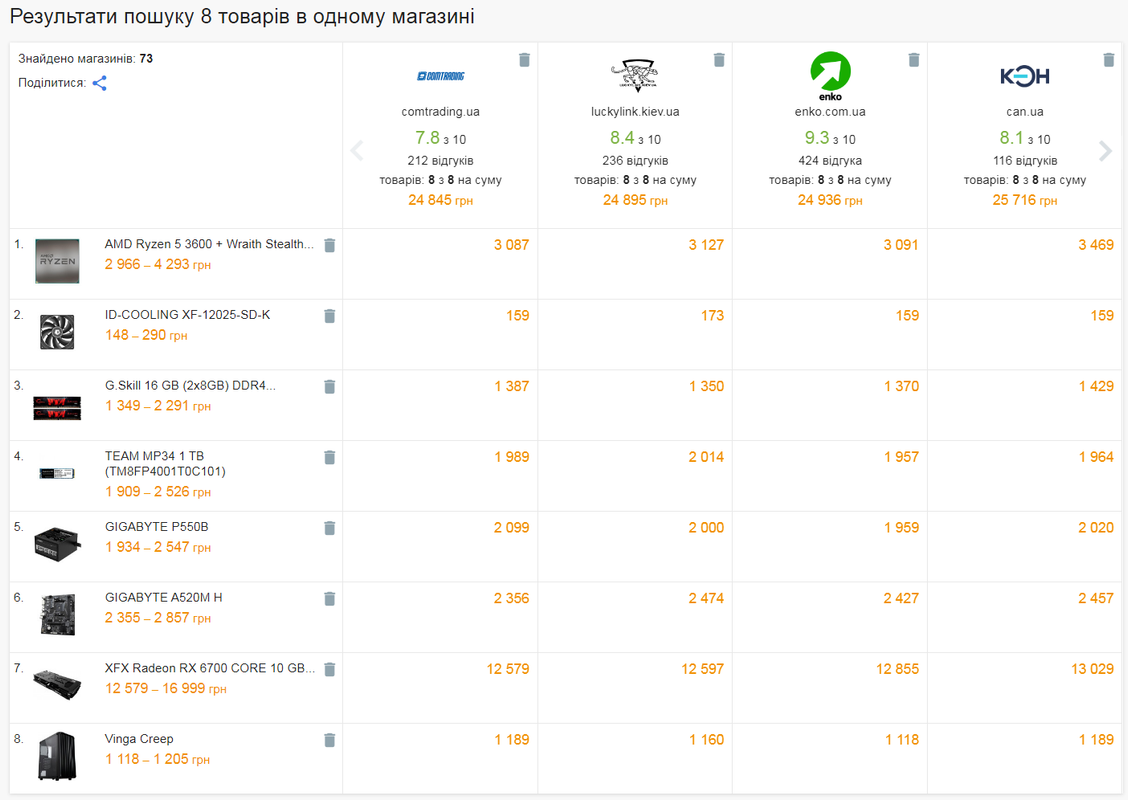The image size is (1128, 800).
Task: Open luckylink.kiev.ua store name link
Action: tap(635, 112)
